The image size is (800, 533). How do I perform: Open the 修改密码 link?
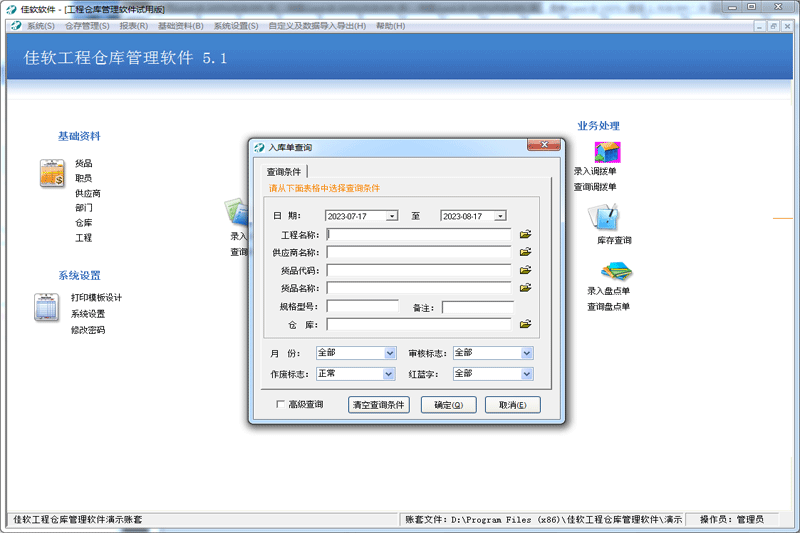click(88, 330)
